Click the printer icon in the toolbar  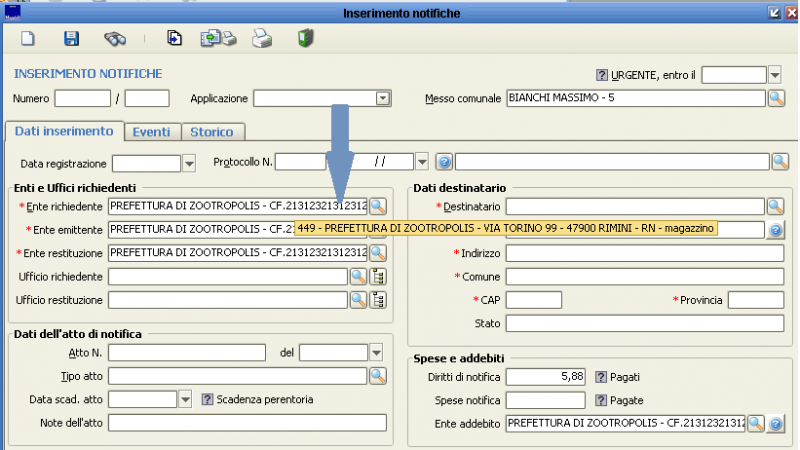261,39
